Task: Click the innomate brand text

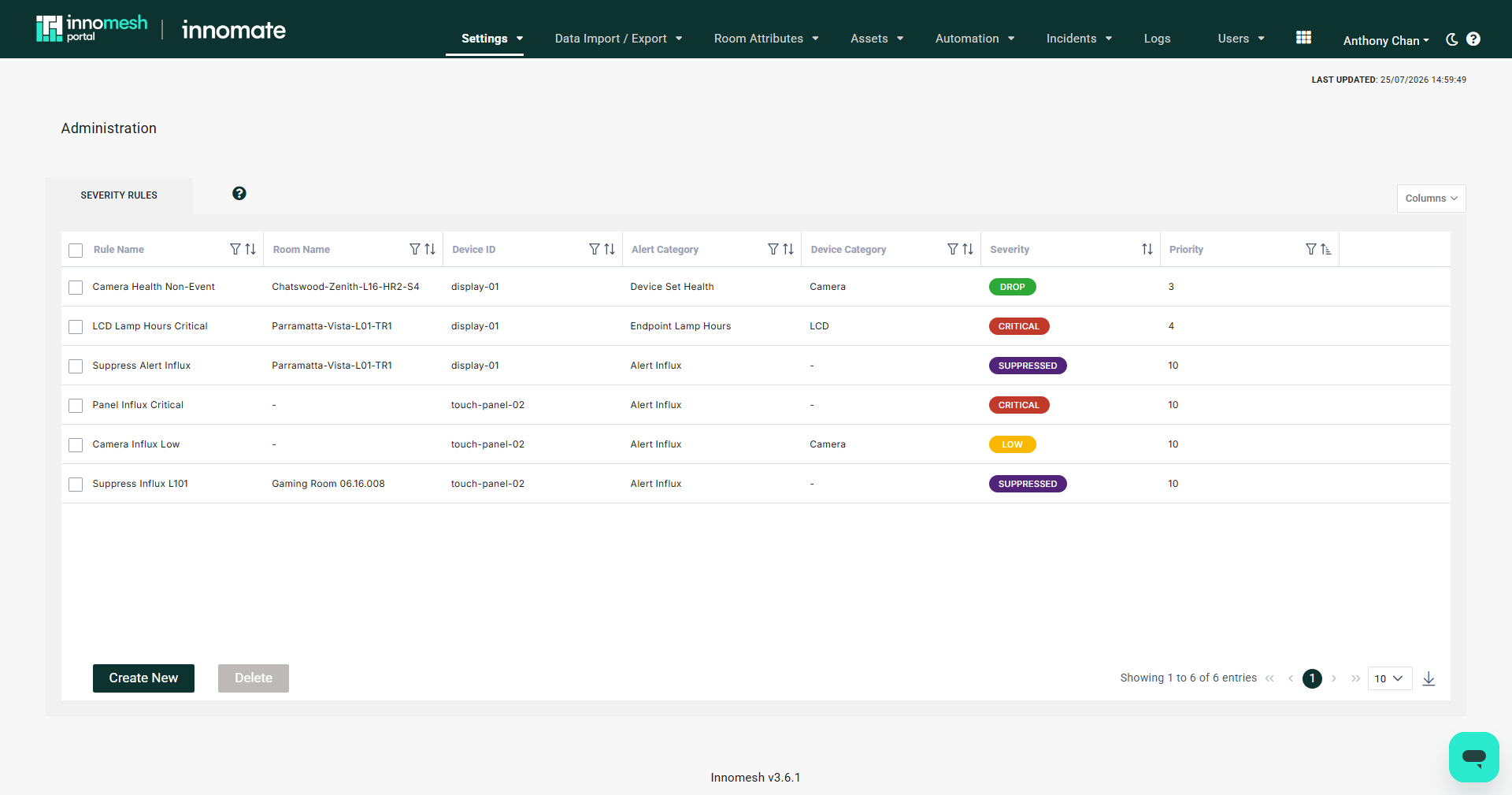Action: click(234, 30)
